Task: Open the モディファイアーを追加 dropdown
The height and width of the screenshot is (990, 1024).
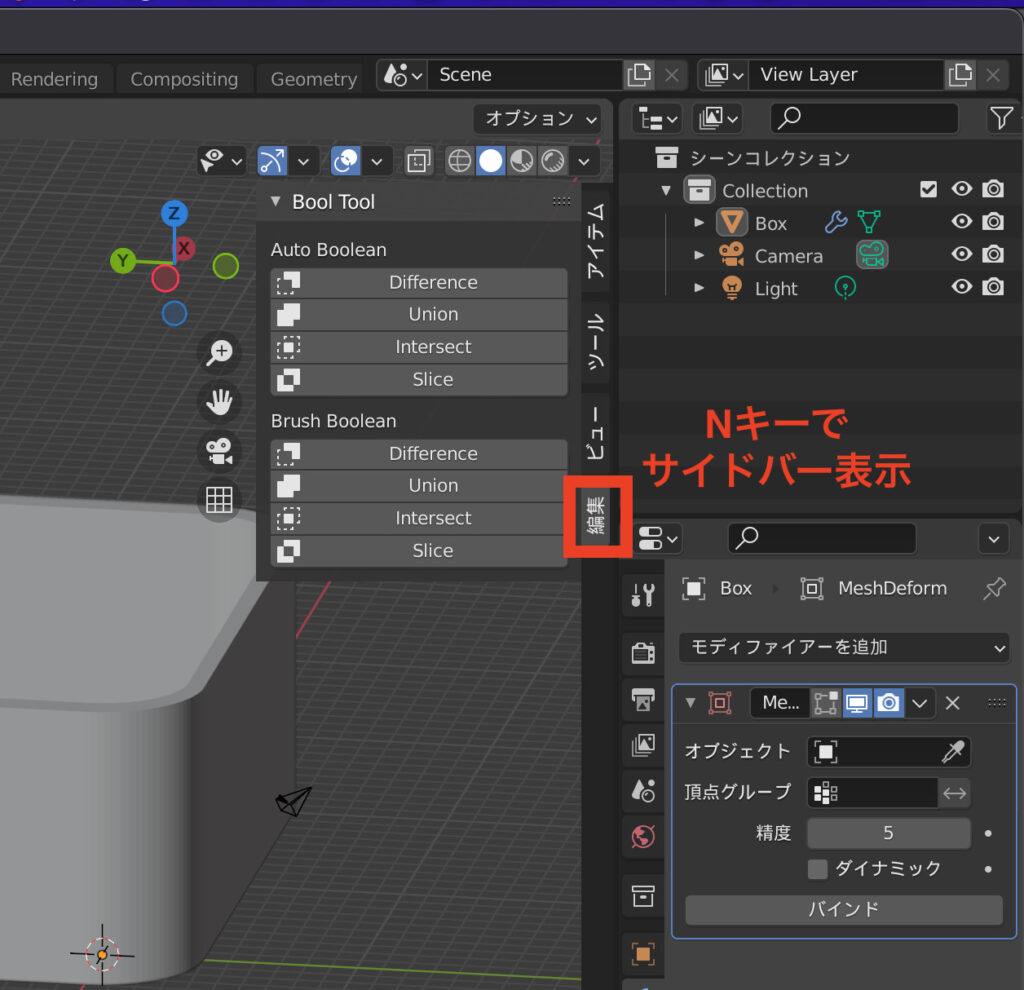Action: [x=845, y=648]
